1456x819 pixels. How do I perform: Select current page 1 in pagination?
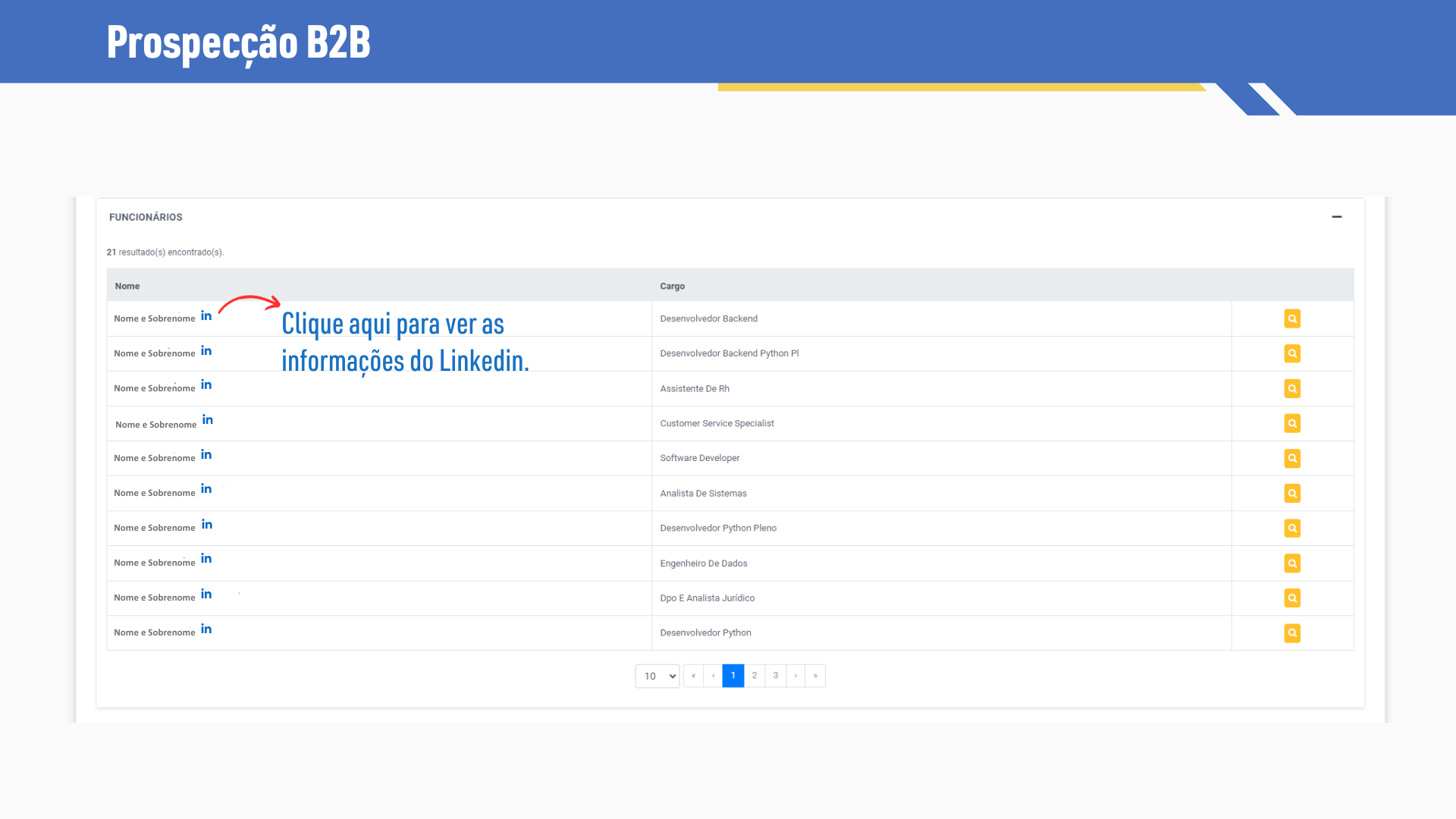733,676
